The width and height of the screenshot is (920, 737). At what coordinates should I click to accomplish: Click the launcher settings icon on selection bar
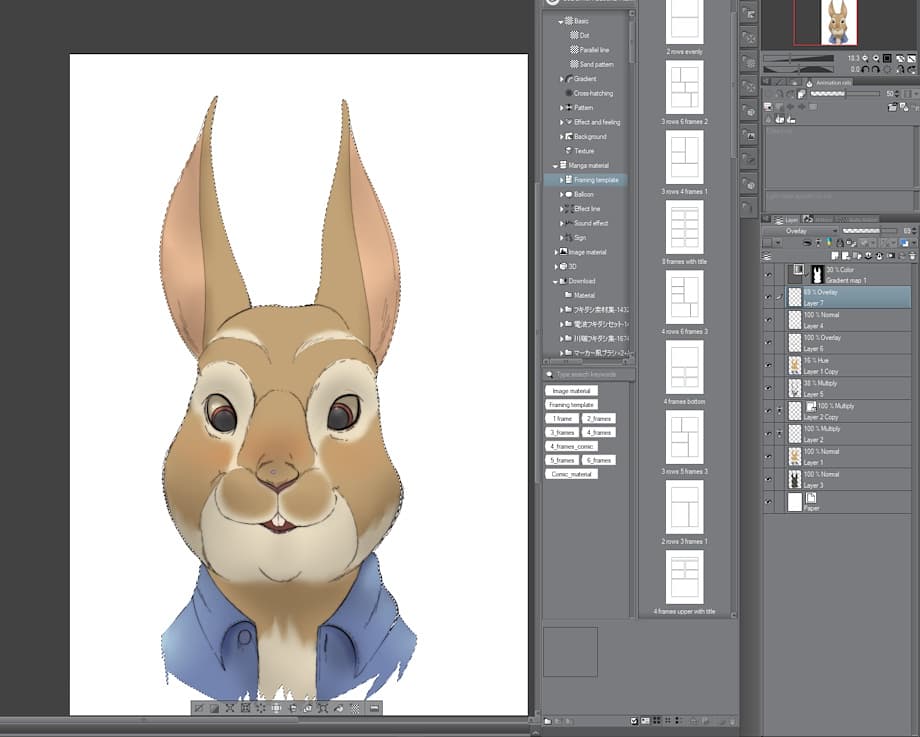click(x=374, y=708)
